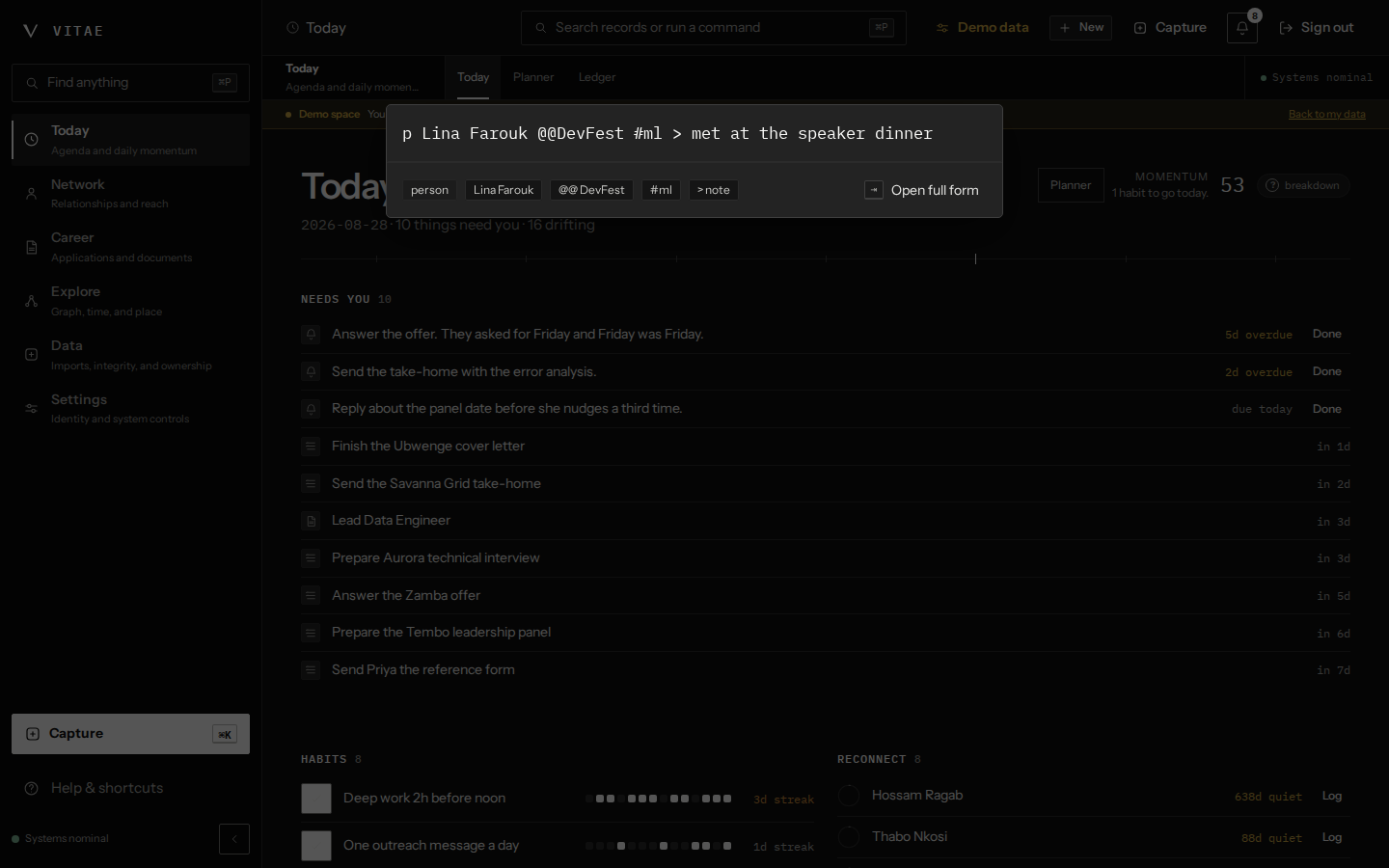Click Back to my data link
Viewport: 1389px width, 868px height.
[x=1327, y=114]
